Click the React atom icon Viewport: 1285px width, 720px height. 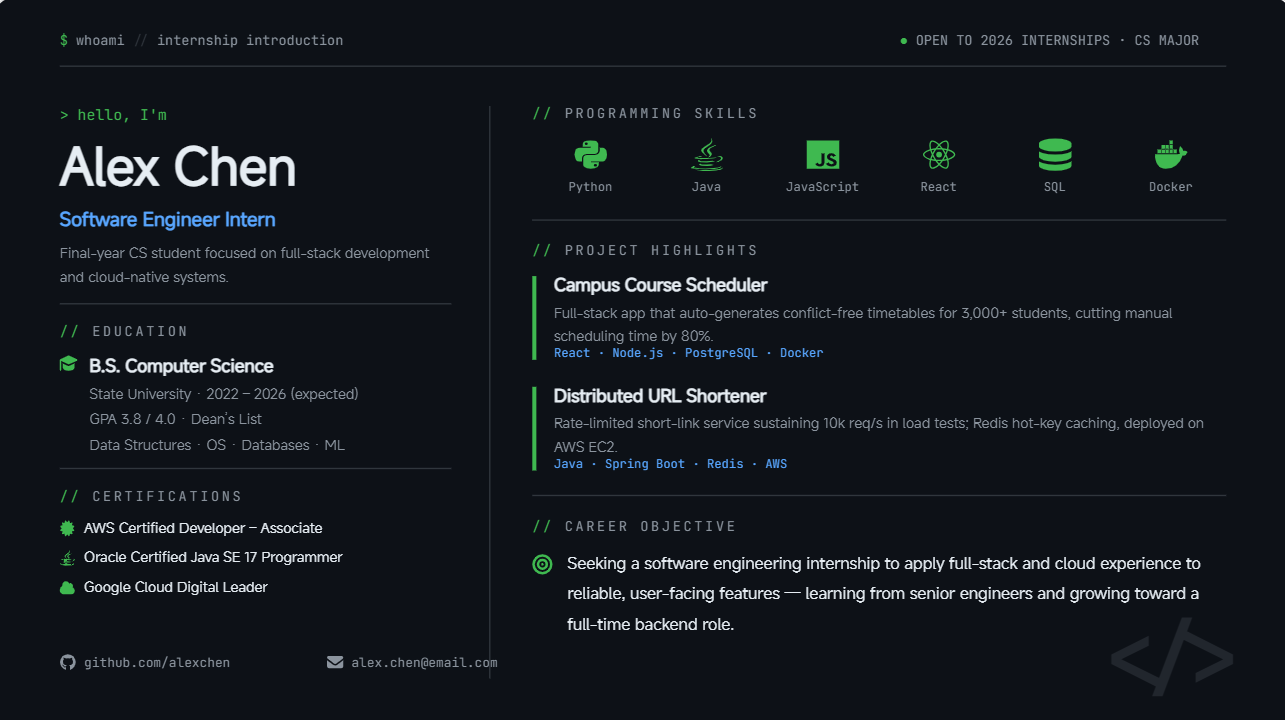tap(938, 155)
